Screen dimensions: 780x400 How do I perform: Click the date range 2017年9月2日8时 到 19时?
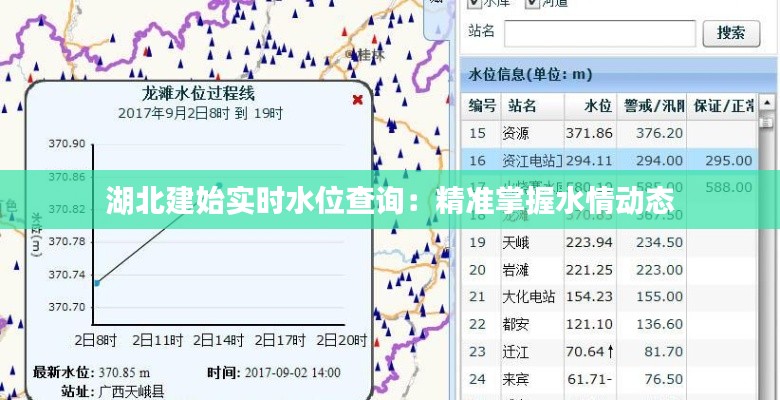tap(200, 113)
